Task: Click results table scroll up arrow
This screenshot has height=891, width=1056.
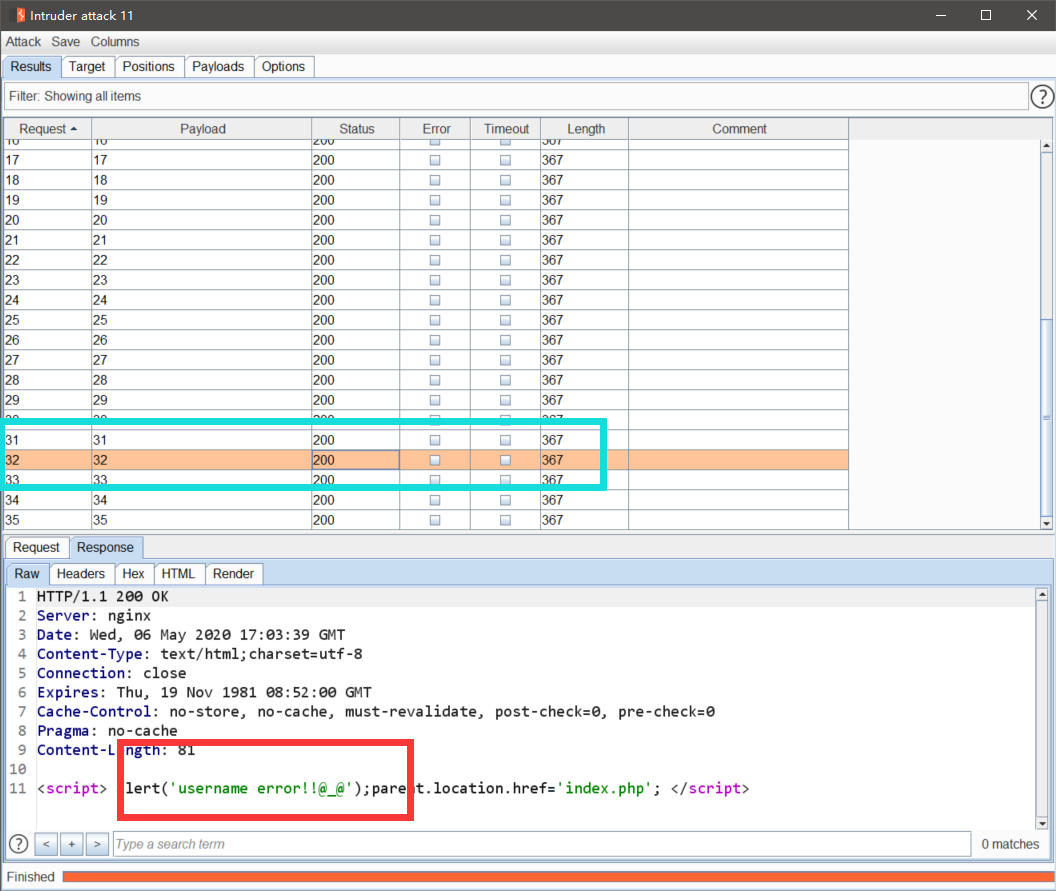Action: [1046, 145]
